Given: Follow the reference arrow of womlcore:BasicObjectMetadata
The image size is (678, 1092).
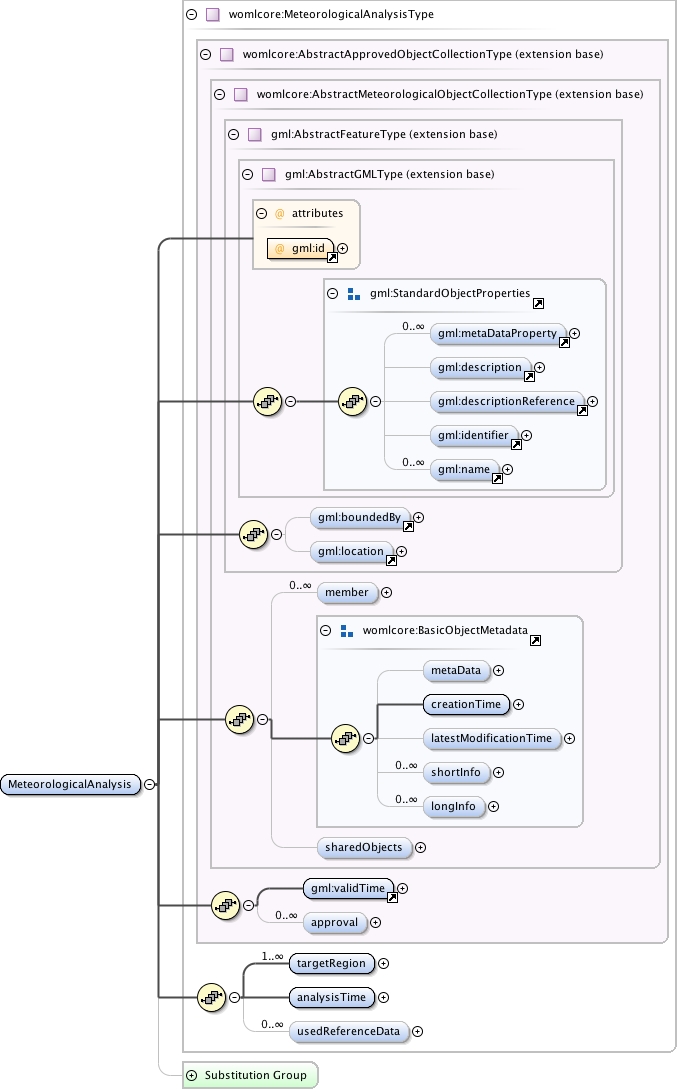Looking at the screenshot, I should click(535, 641).
